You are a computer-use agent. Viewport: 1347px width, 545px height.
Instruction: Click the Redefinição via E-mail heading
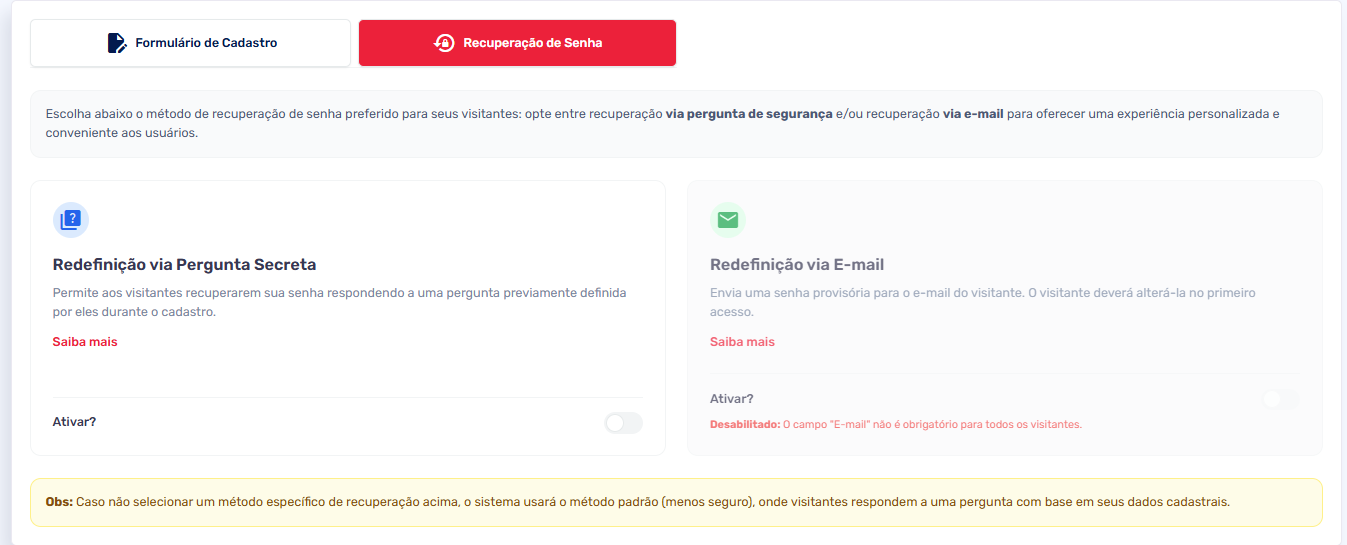[x=796, y=265]
